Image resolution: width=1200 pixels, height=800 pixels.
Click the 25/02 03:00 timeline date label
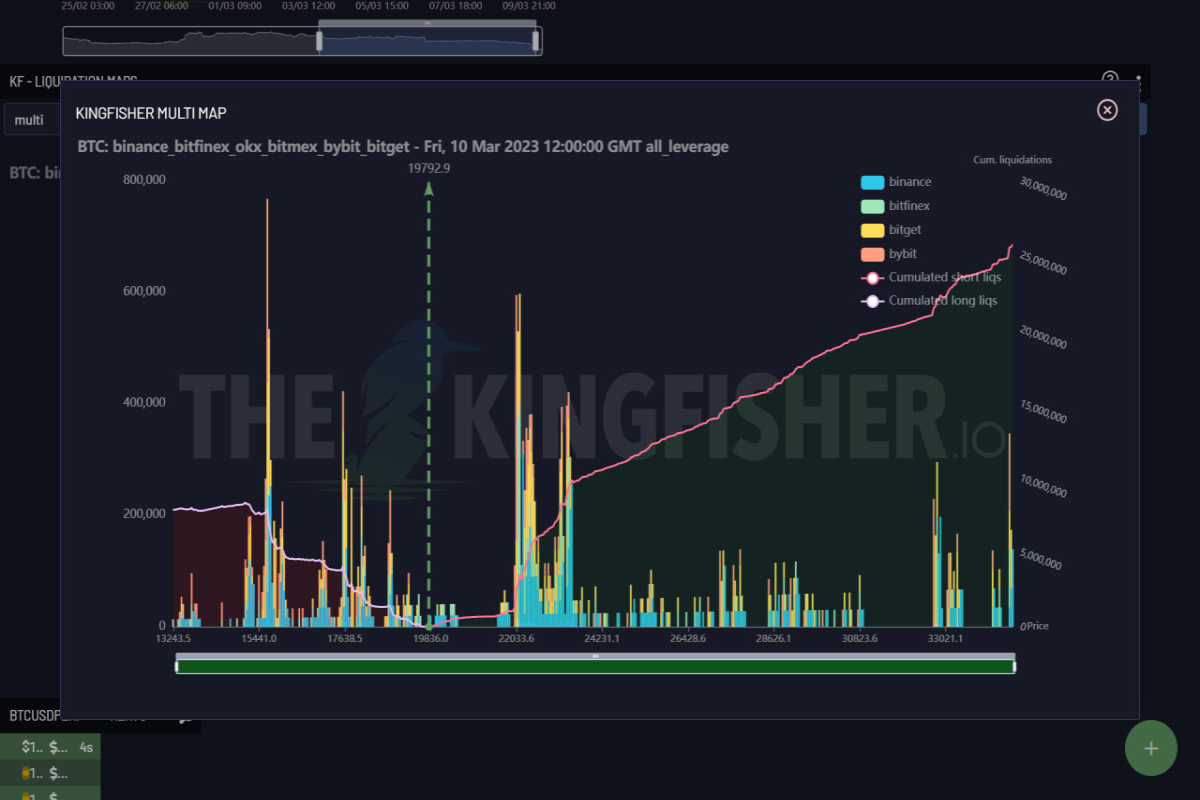click(88, 5)
